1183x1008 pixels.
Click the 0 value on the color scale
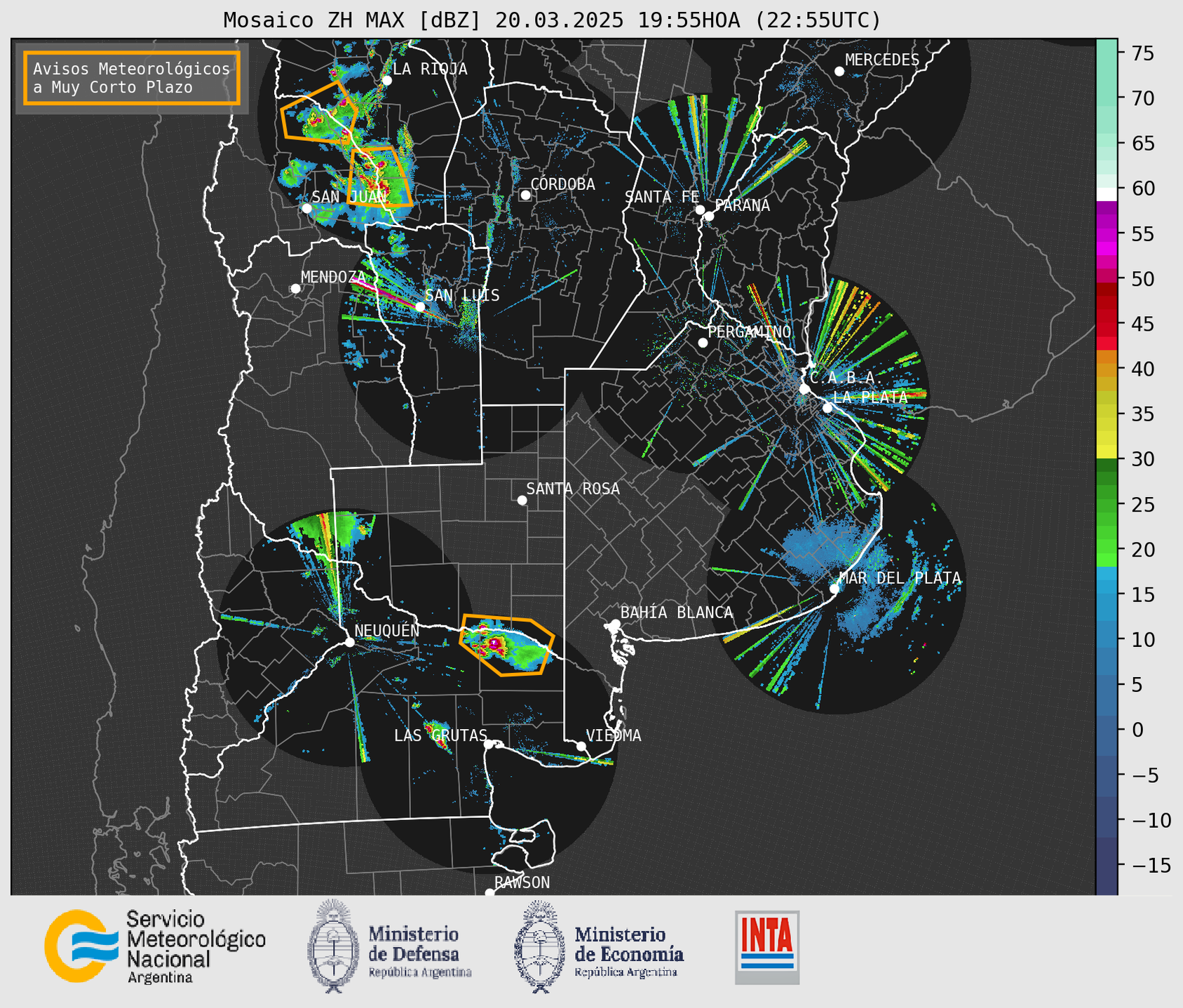point(1137,730)
